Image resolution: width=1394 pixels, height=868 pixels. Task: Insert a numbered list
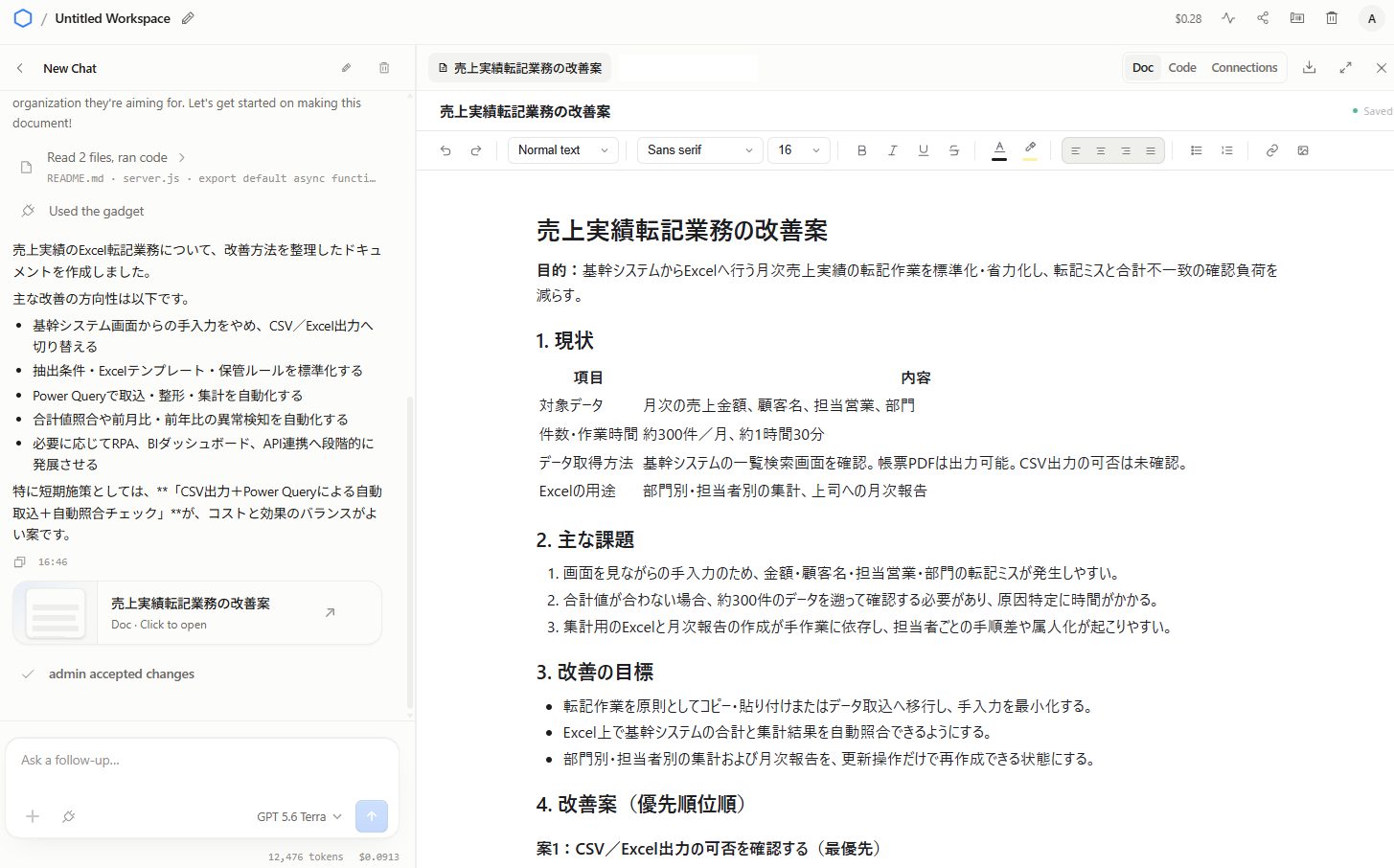pyautogui.click(x=1227, y=150)
